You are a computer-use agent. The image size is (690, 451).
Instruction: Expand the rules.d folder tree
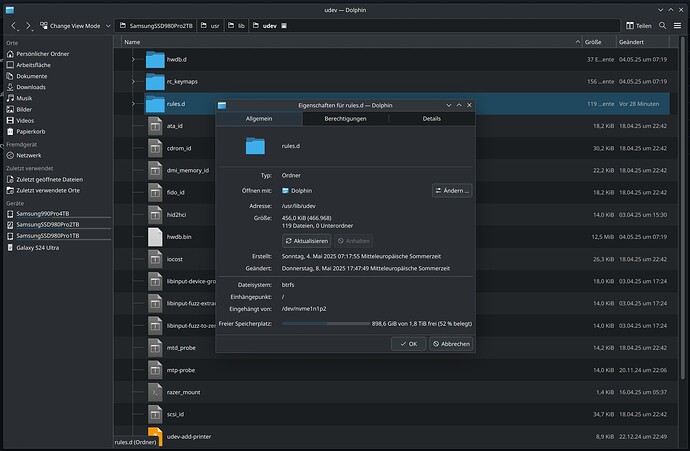[133, 104]
